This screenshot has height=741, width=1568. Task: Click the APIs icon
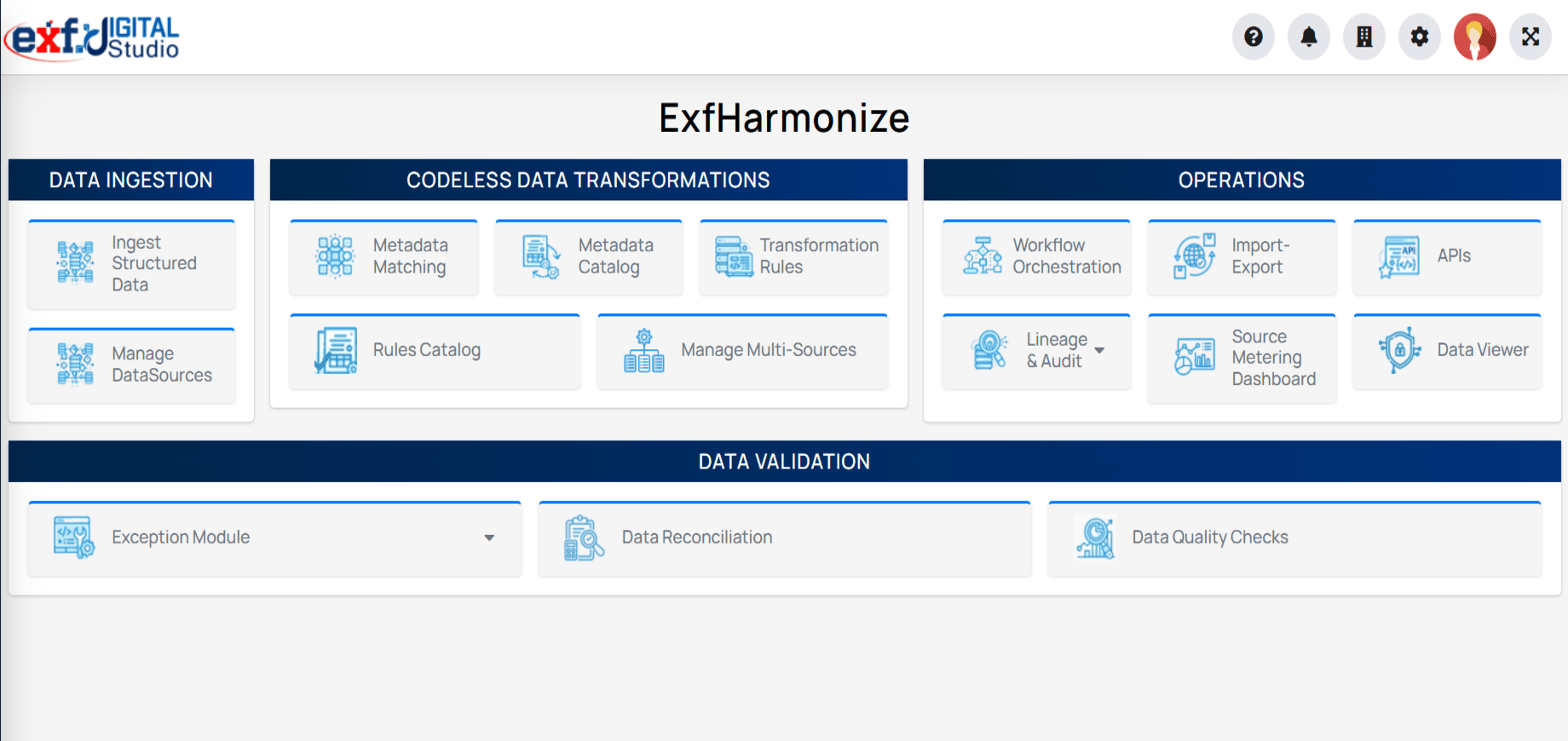(x=1399, y=256)
